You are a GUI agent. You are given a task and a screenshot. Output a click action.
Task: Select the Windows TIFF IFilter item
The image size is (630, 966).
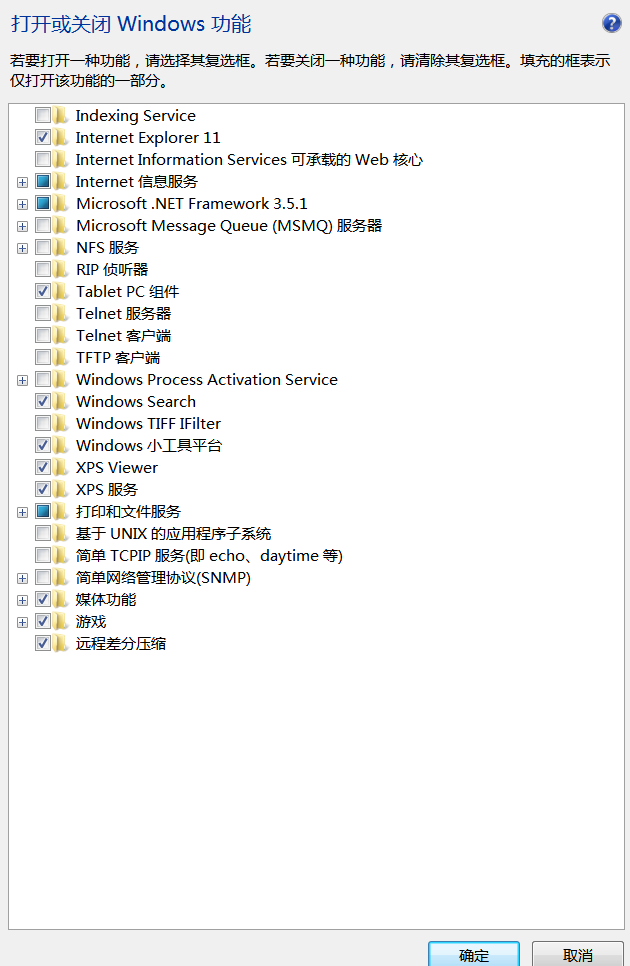pyautogui.click(x=148, y=424)
